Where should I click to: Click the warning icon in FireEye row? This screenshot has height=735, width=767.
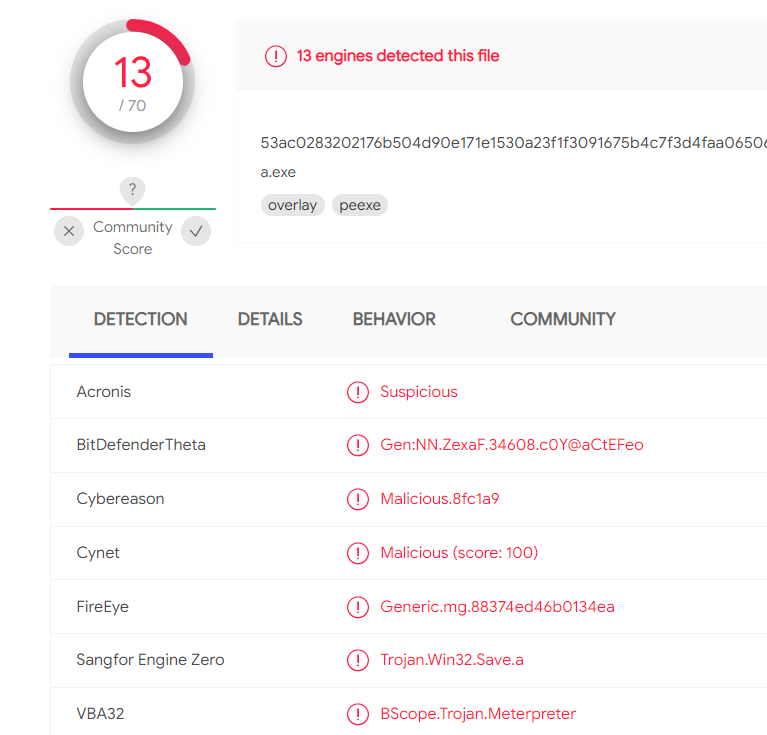coord(358,607)
